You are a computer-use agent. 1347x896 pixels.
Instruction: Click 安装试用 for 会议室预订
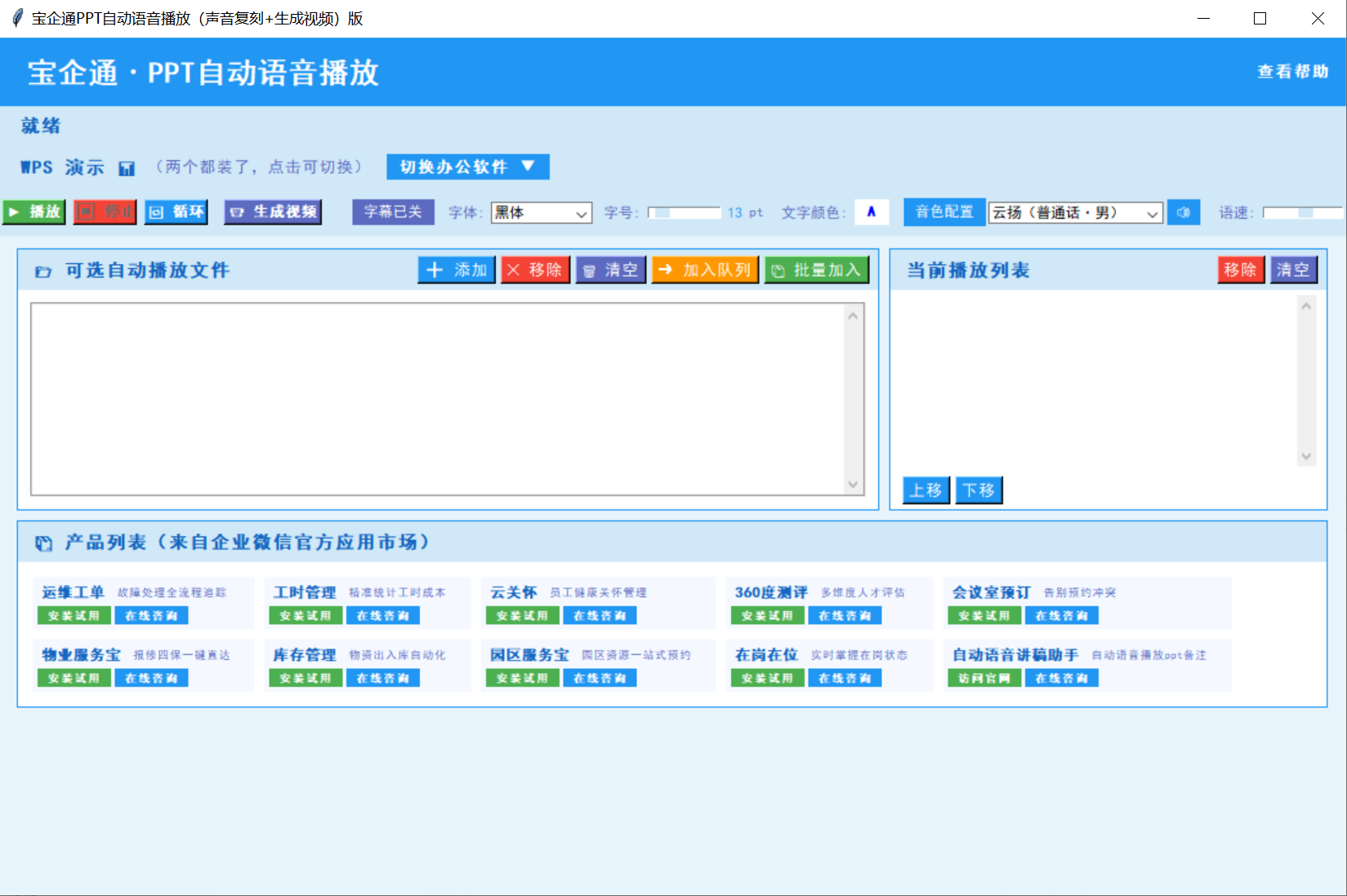(984, 616)
